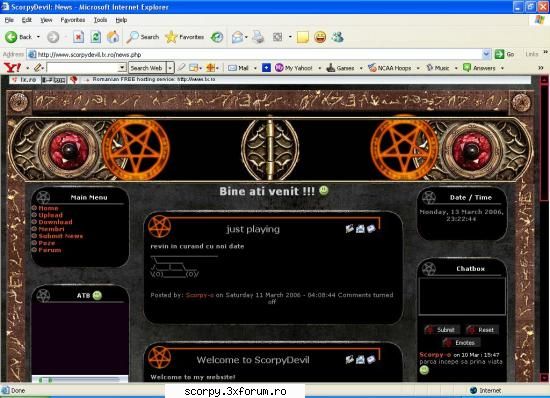Click the Yahoo Mail envelope button
This screenshot has width=550, height=398.
[x=238, y=68]
